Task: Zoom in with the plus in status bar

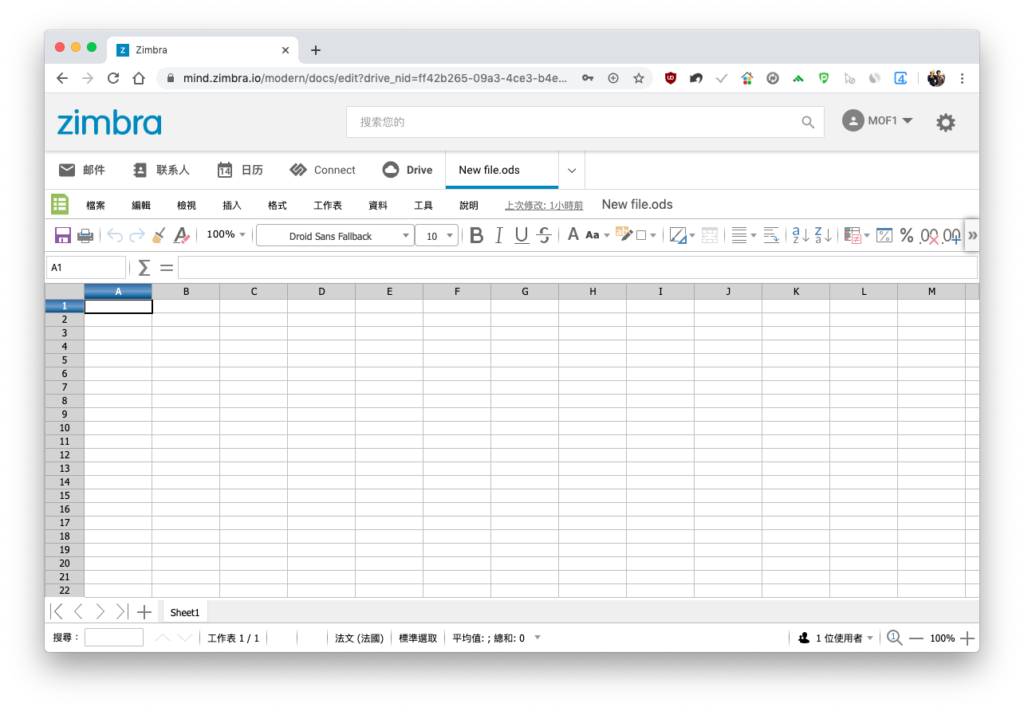Action: tap(968, 638)
